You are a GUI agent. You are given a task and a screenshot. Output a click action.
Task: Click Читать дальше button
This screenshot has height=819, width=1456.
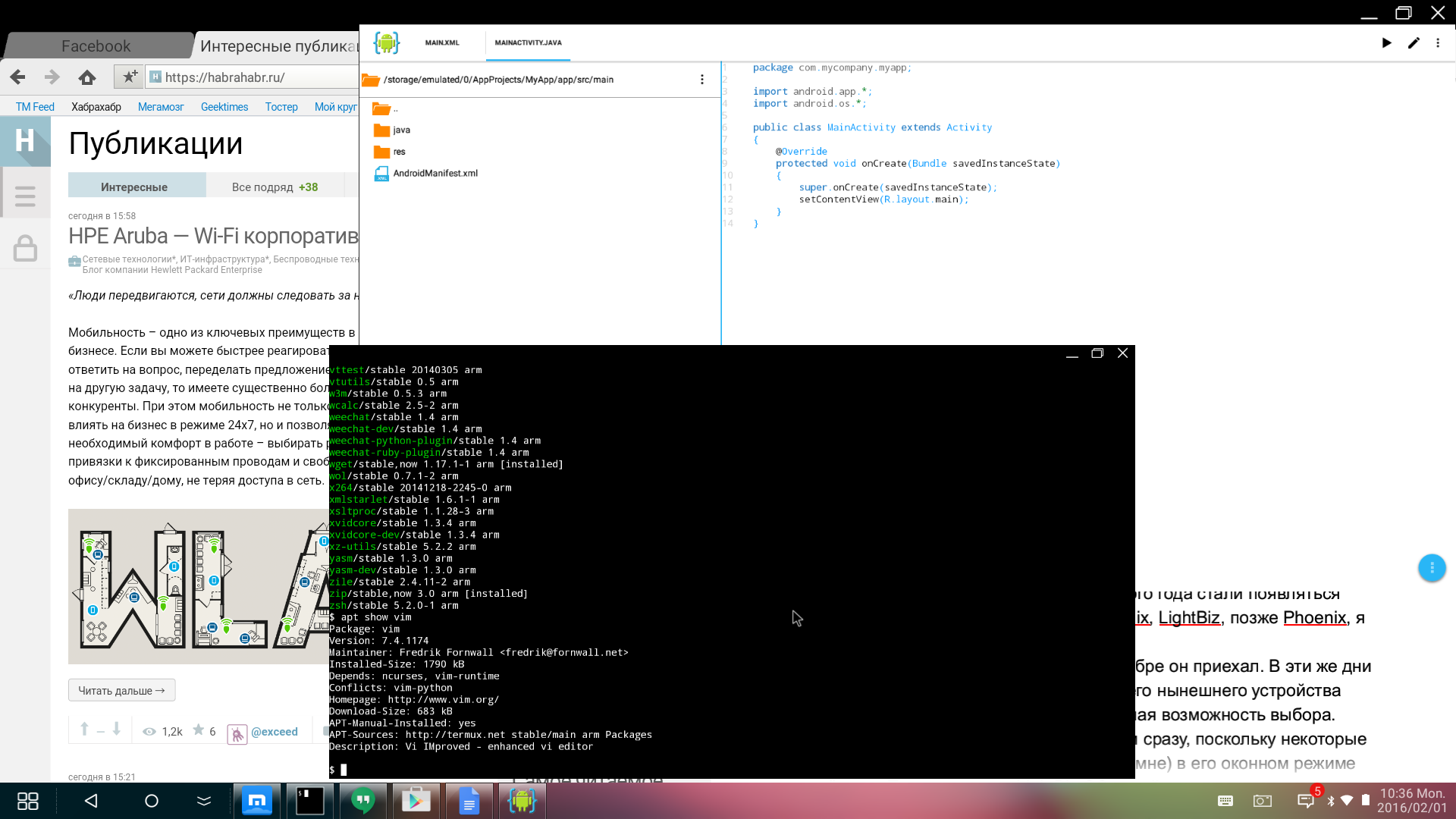click(121, 690)
